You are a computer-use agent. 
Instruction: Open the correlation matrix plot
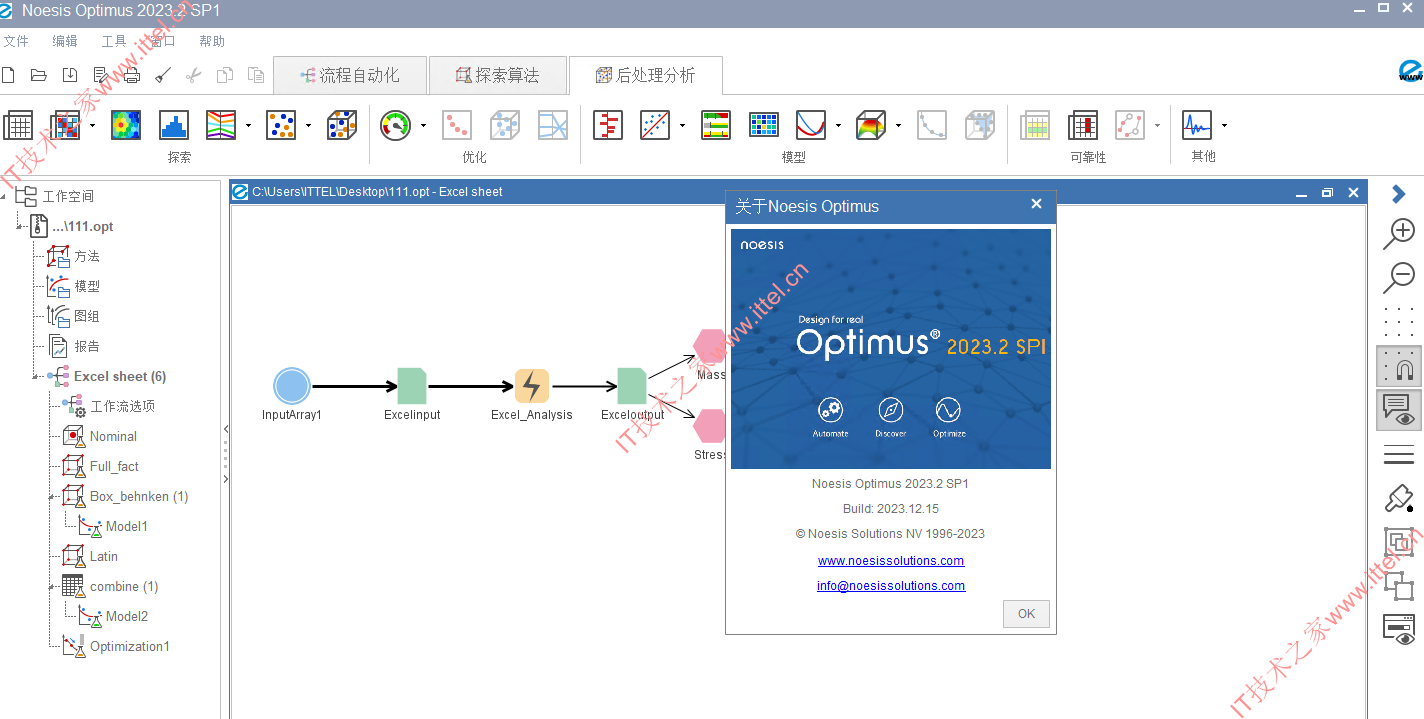coord(66,125)
